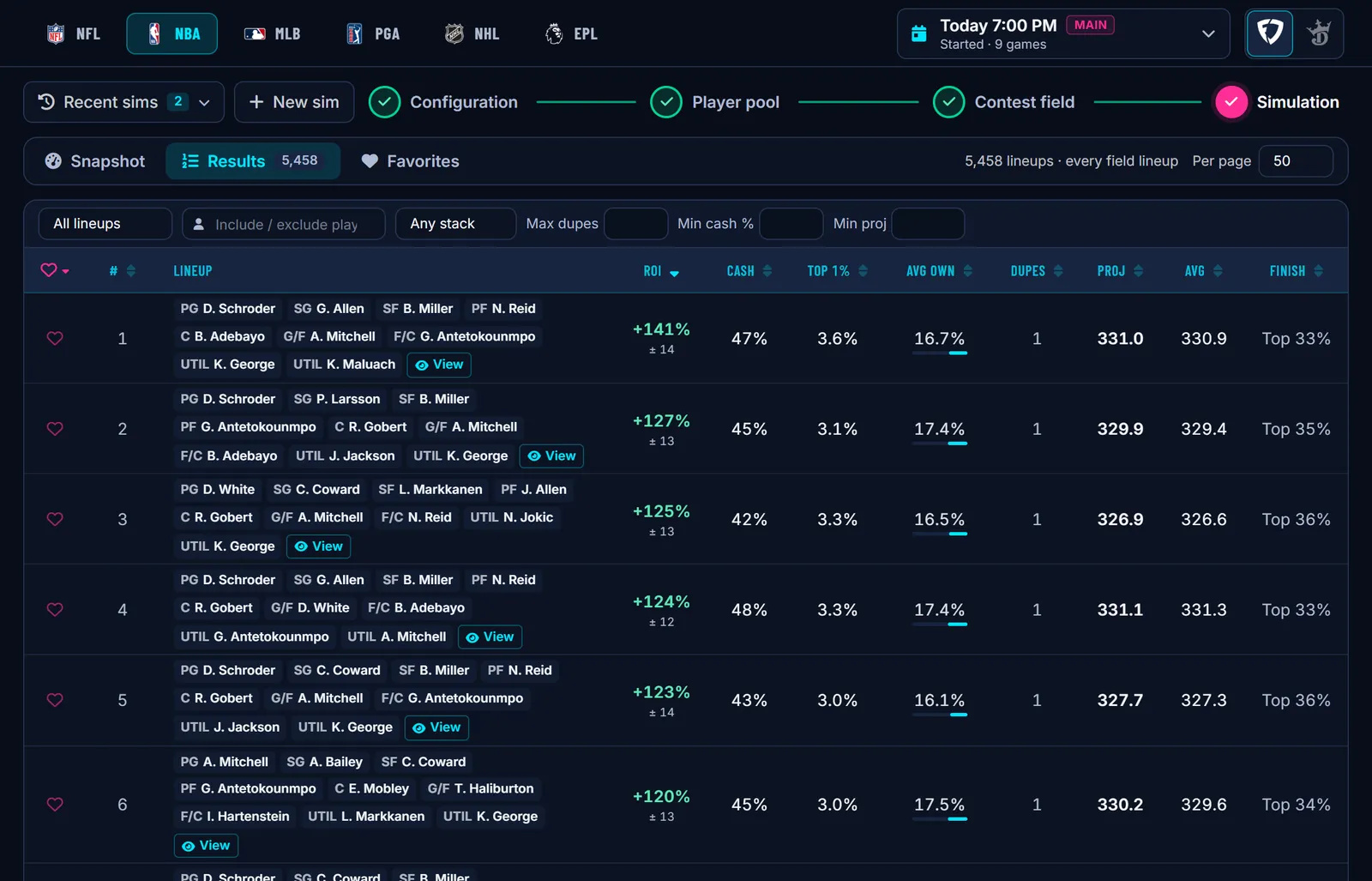Switch to the NHL sport tab

472,34
